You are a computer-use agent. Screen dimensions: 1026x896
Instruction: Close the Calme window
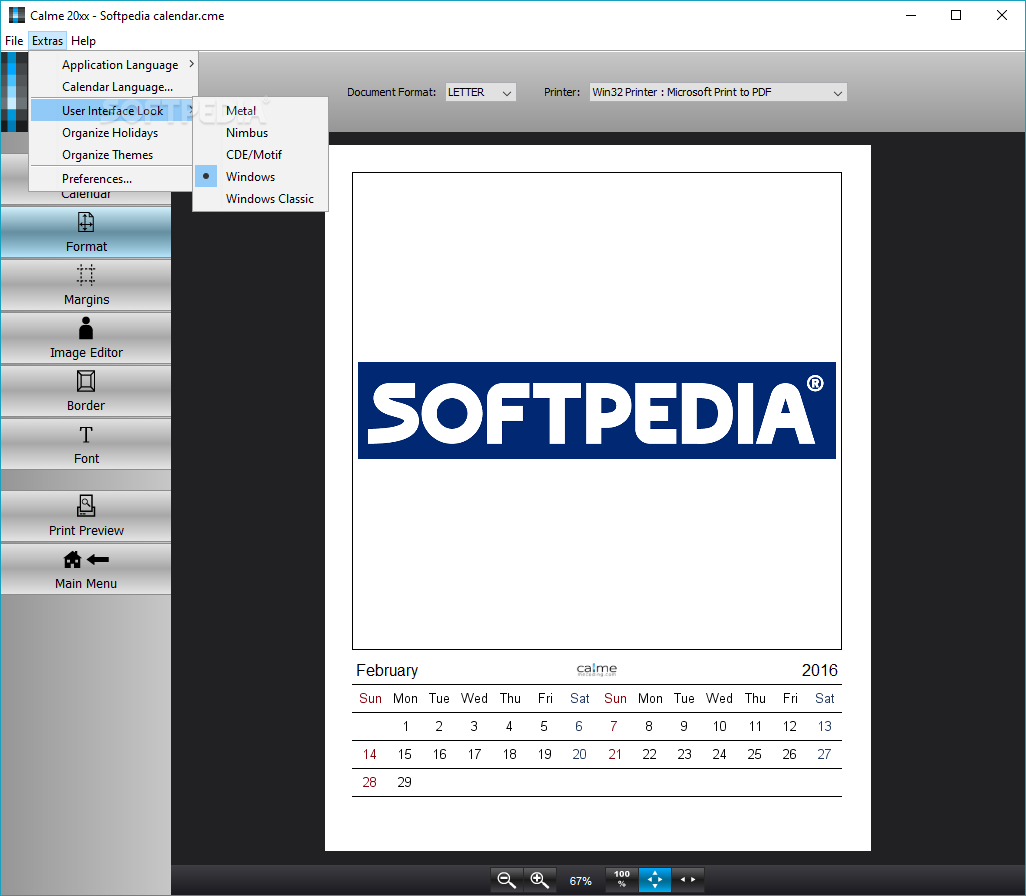[x=1002, y=15]
